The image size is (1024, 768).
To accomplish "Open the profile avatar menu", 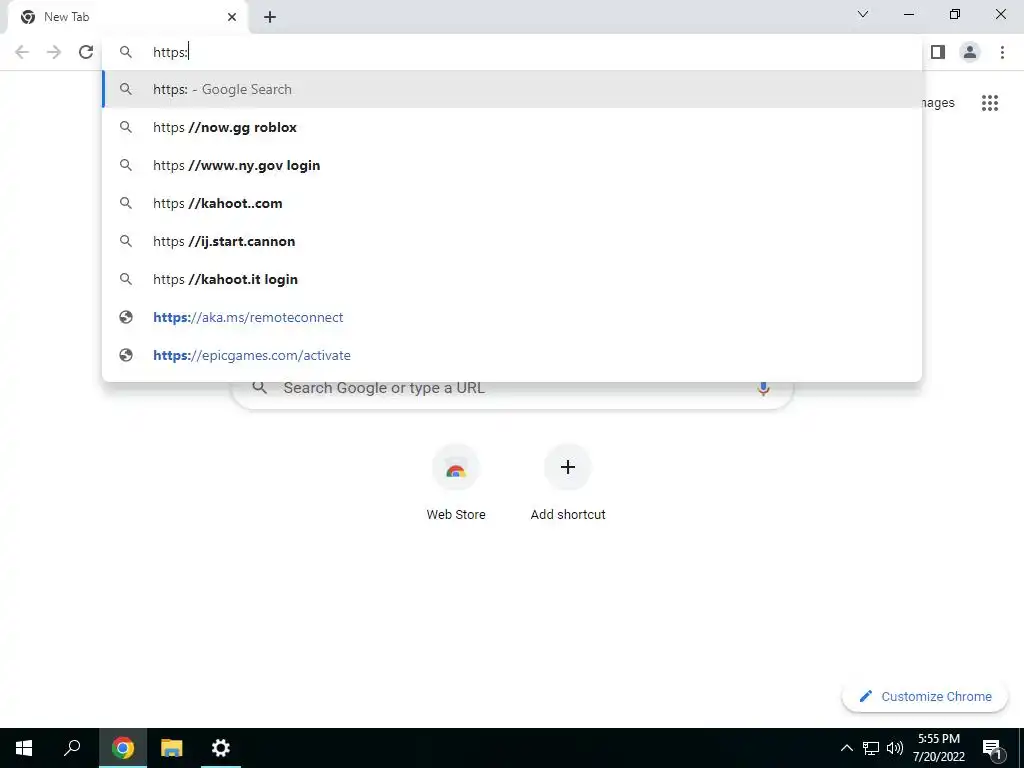I will [x=970, y=52].
